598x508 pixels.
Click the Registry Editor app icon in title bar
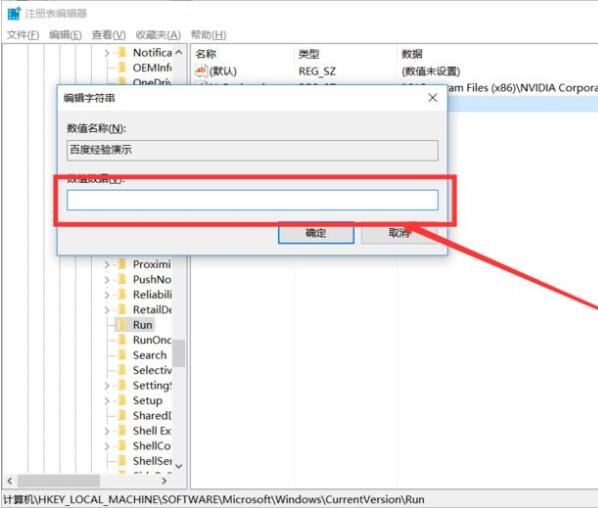point(14,13)
